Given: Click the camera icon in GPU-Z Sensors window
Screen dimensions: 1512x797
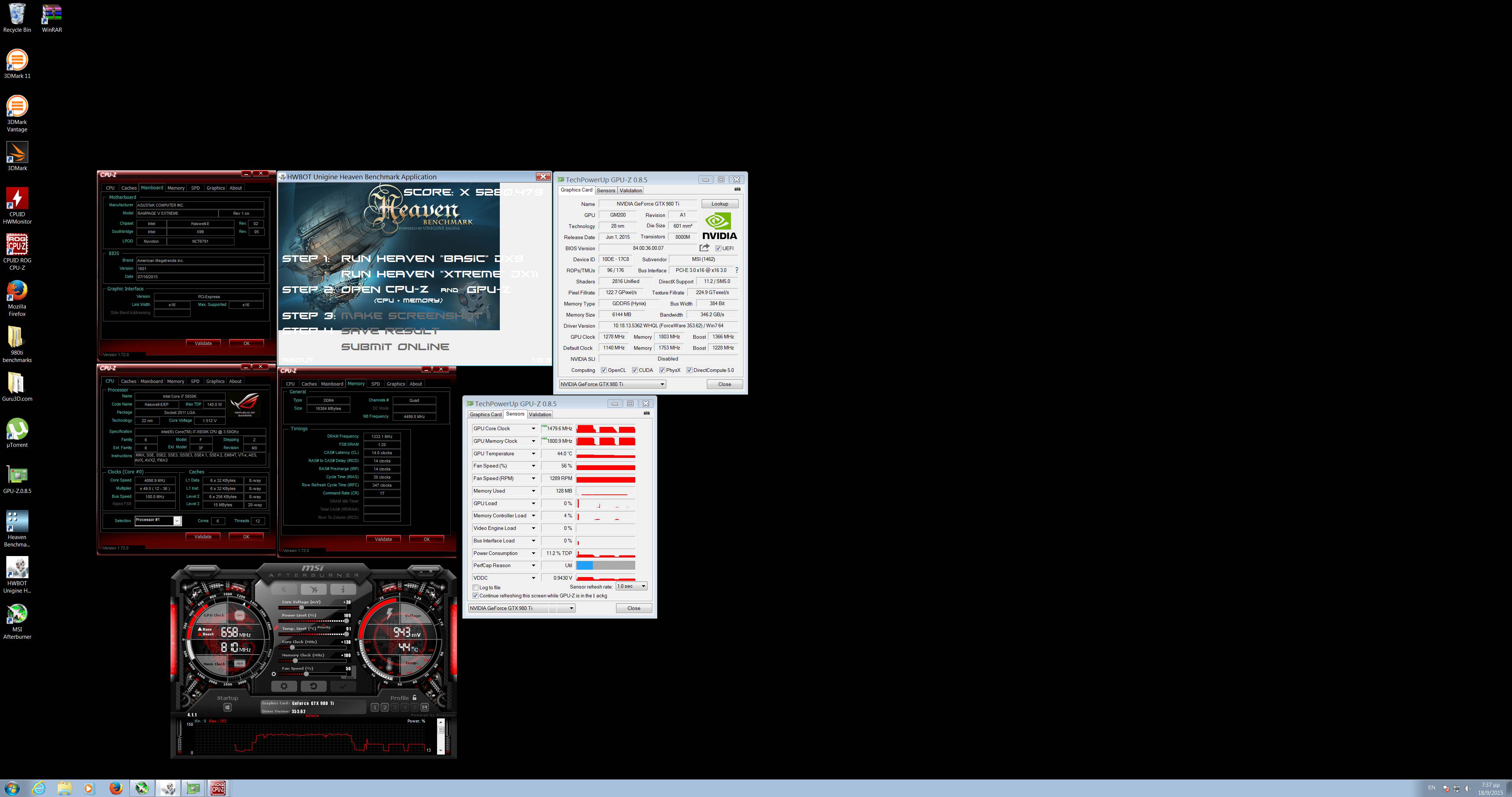Looking at the screenshot, I should point(646,413).
